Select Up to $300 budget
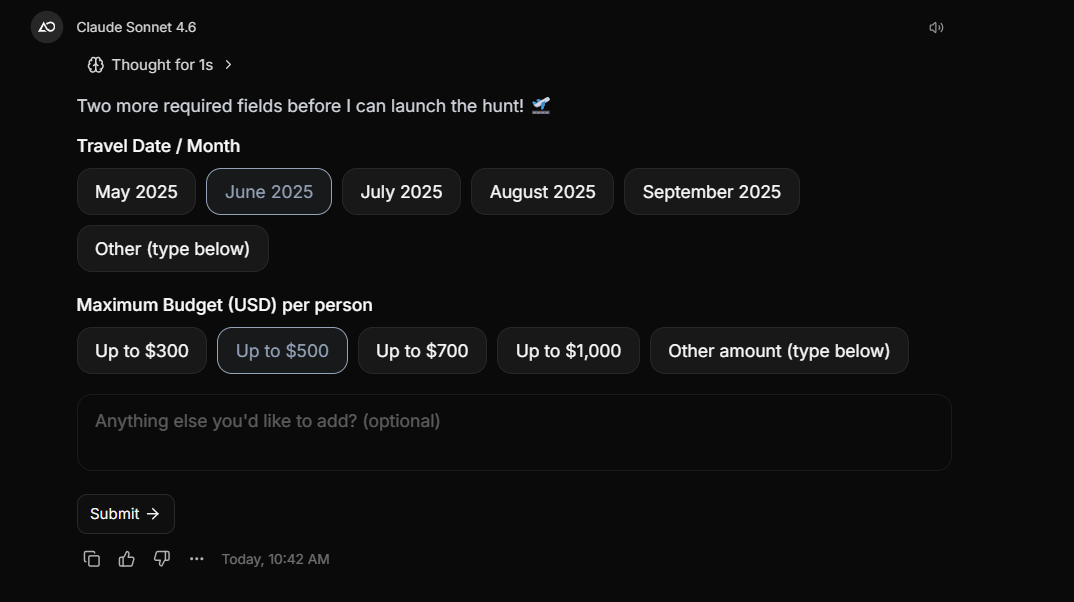Viewport: 1074px width, 602px height. click(142, 351)
